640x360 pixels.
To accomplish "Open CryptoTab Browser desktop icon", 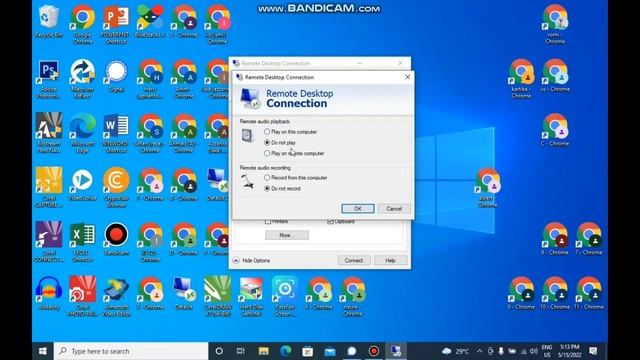I will [x=116, y=187].
